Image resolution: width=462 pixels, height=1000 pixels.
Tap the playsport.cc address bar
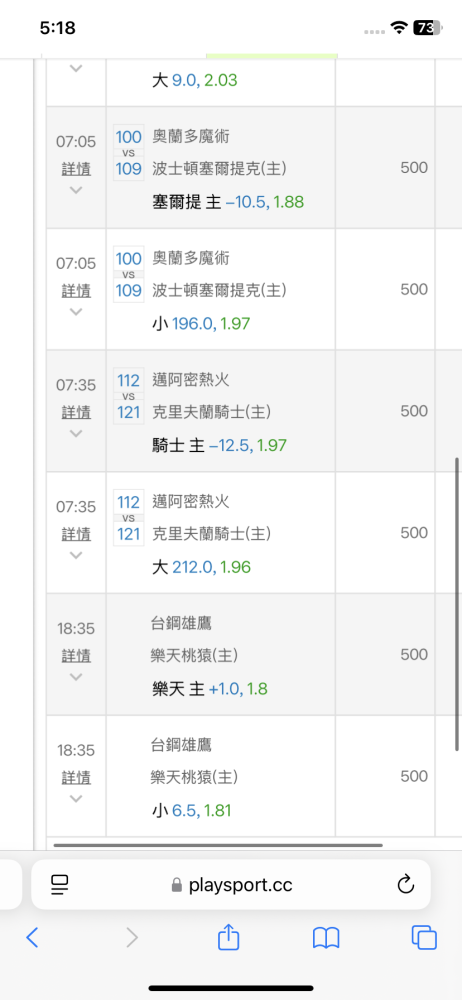[230, 885]
